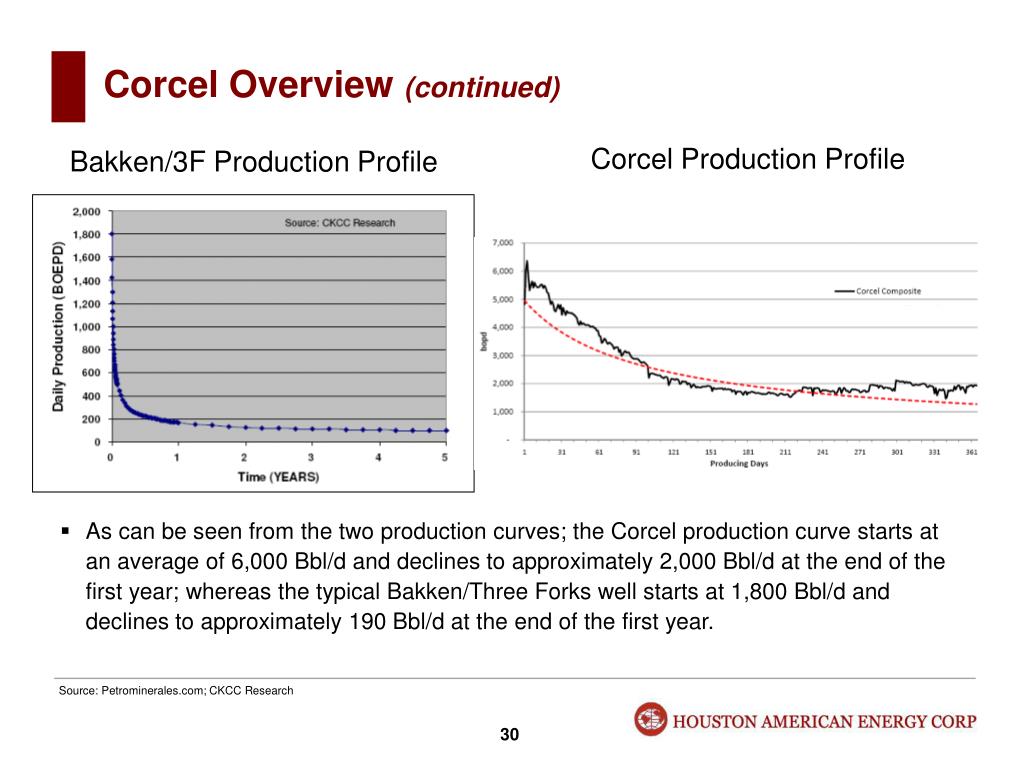Click the 361 tick on Producing Days axis
Screen dimensions: 1024x768
click(972, 452)
